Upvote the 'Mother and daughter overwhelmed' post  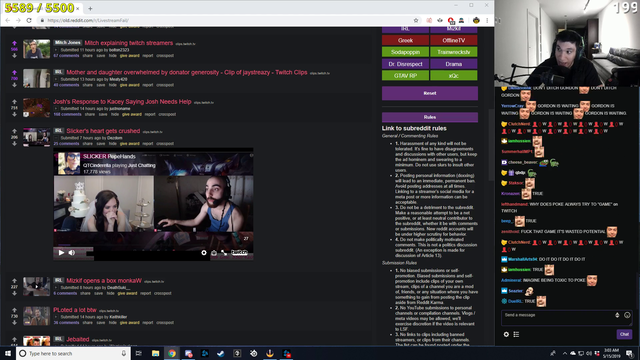click(14, 72)
